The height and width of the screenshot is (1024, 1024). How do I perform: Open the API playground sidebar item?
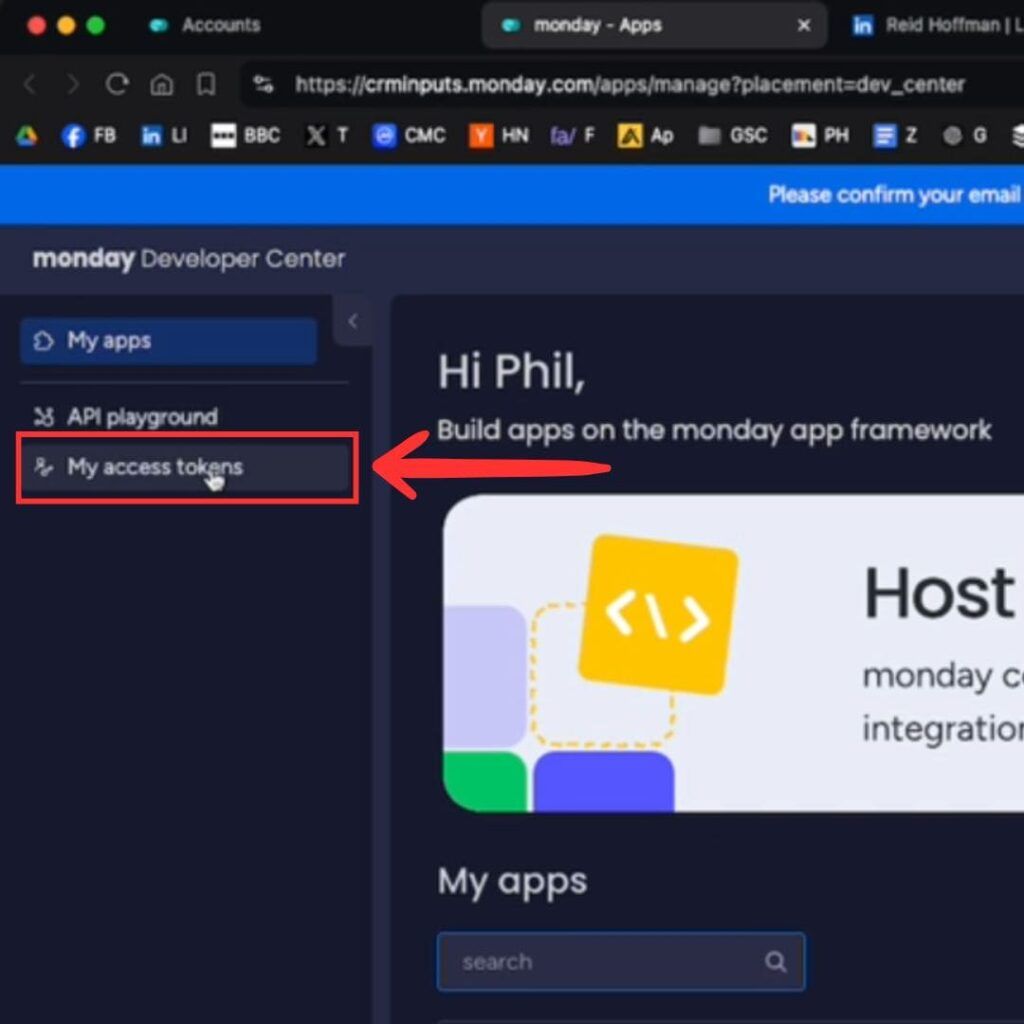pos(142,417)
